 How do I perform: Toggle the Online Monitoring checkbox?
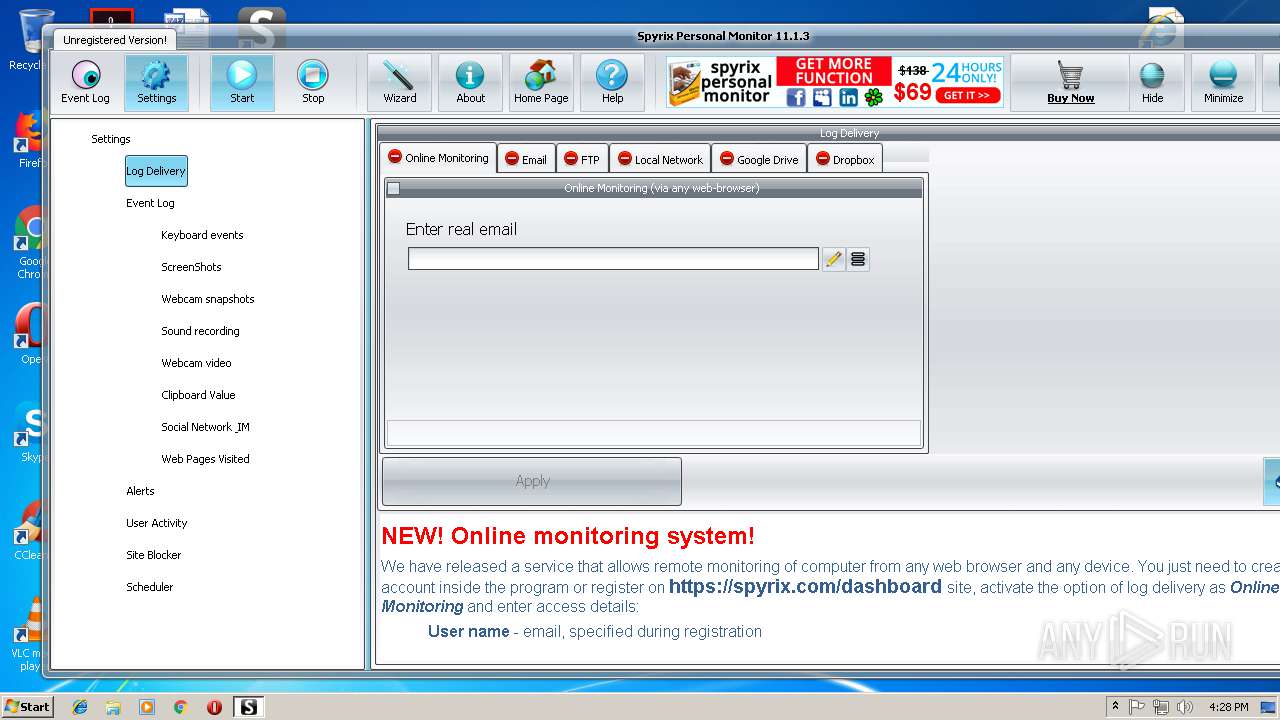pyautogui.click(x=393, y=188)
